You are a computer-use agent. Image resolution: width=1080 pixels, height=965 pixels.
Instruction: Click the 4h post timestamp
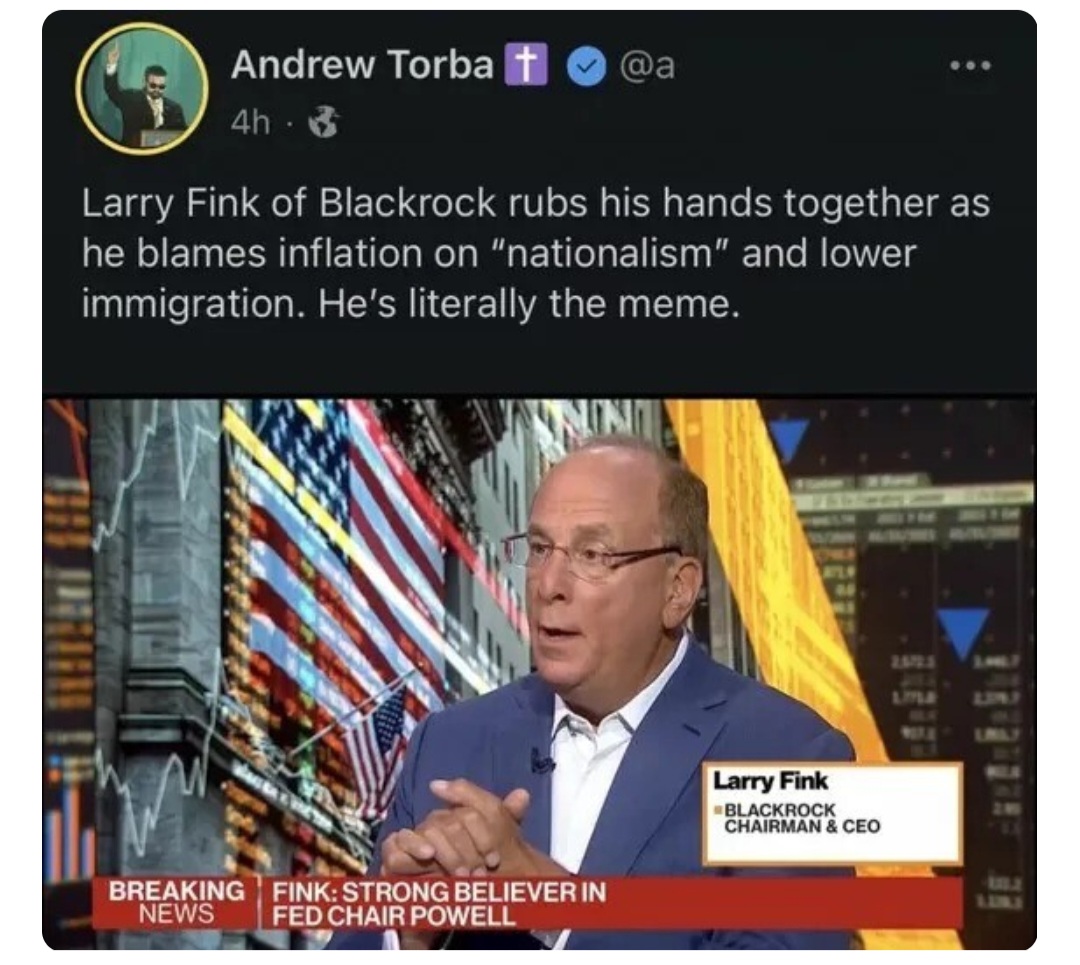pos(250,123)
